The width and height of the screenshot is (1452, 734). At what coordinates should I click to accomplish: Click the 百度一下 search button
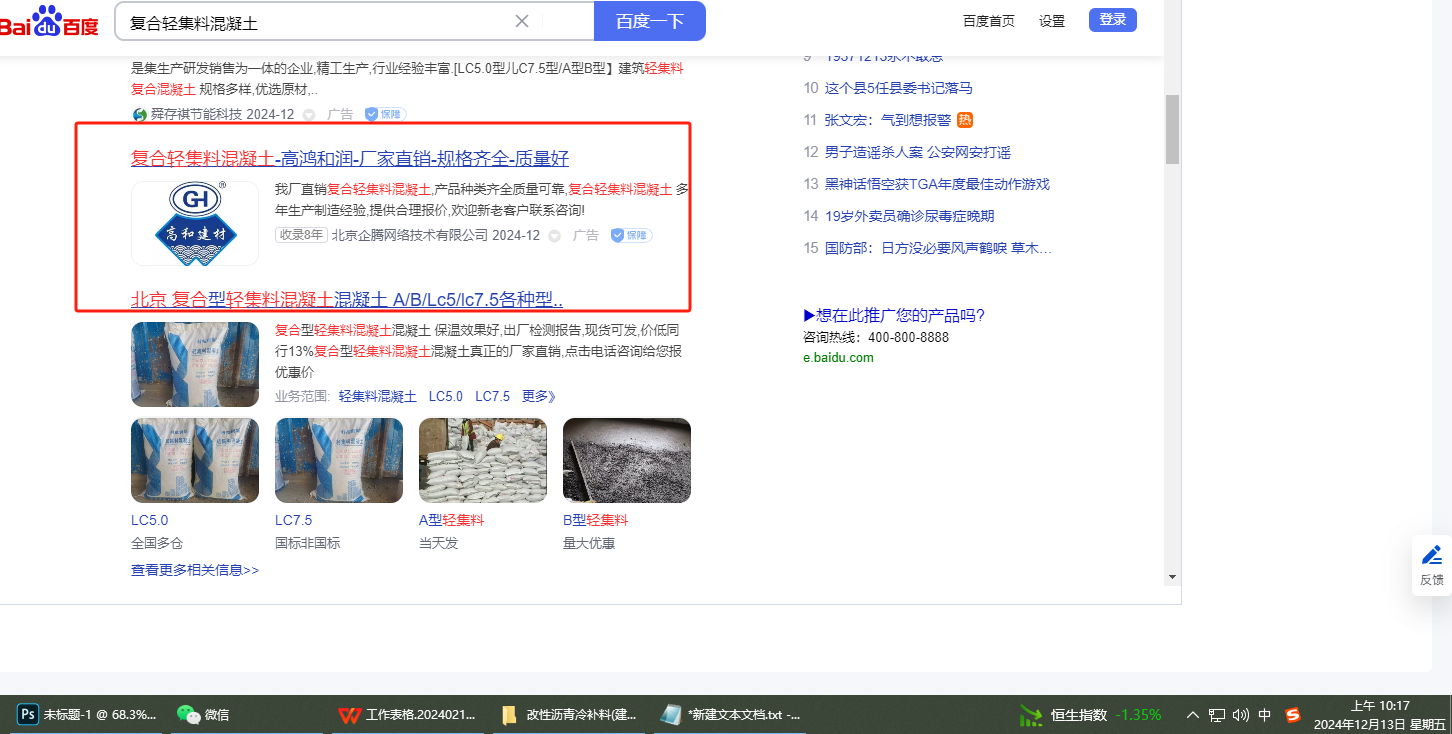pyautogui.click(x=650, y=21)
